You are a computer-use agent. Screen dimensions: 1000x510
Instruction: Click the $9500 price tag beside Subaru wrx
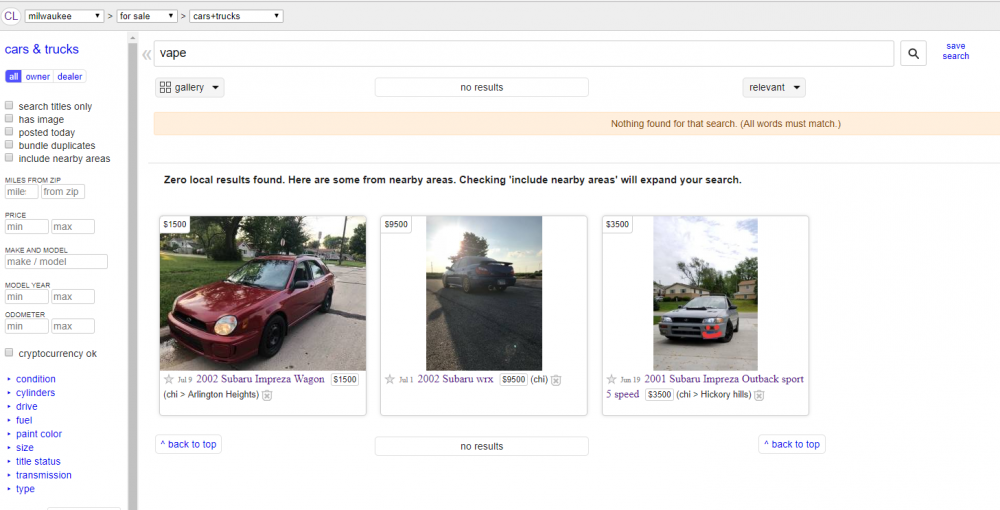pos(513,379)
